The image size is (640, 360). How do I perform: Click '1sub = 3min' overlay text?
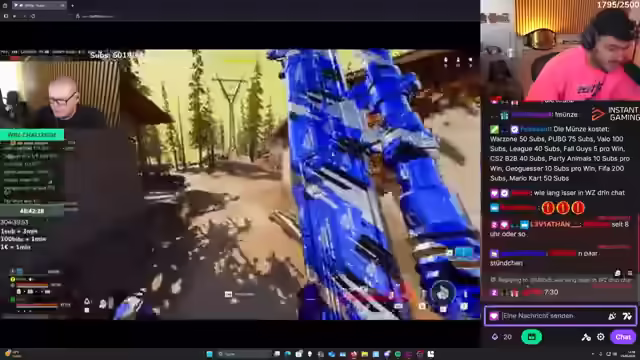click(x=19, y=231)
